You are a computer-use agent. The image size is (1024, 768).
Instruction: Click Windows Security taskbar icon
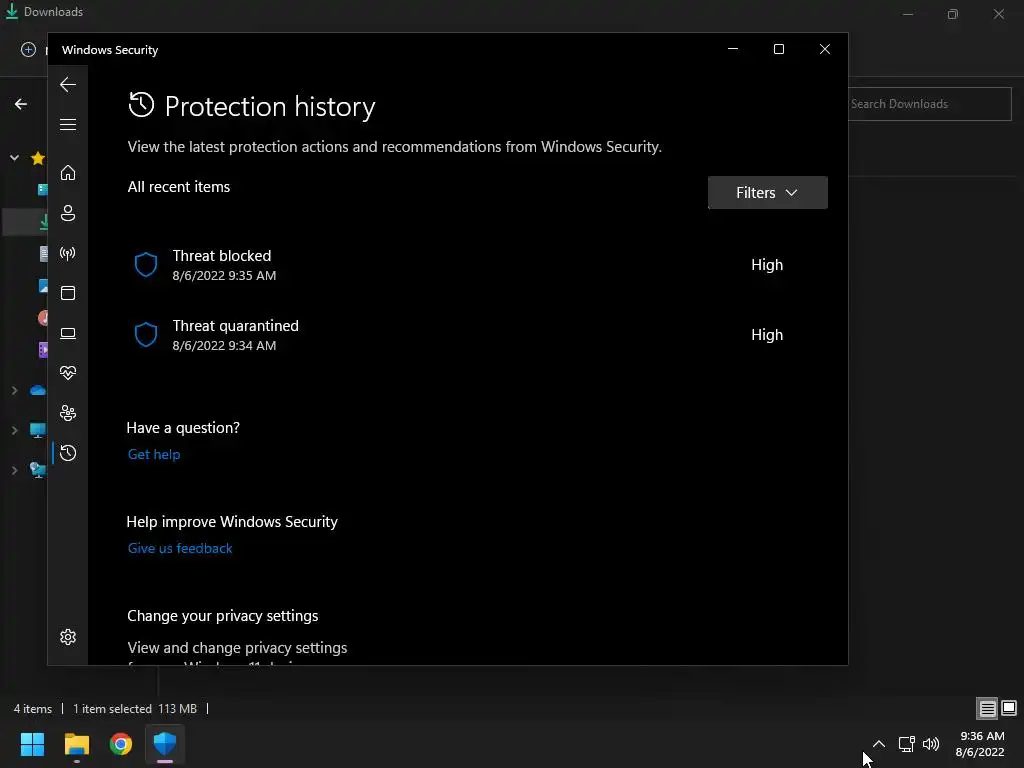point(165,744)
